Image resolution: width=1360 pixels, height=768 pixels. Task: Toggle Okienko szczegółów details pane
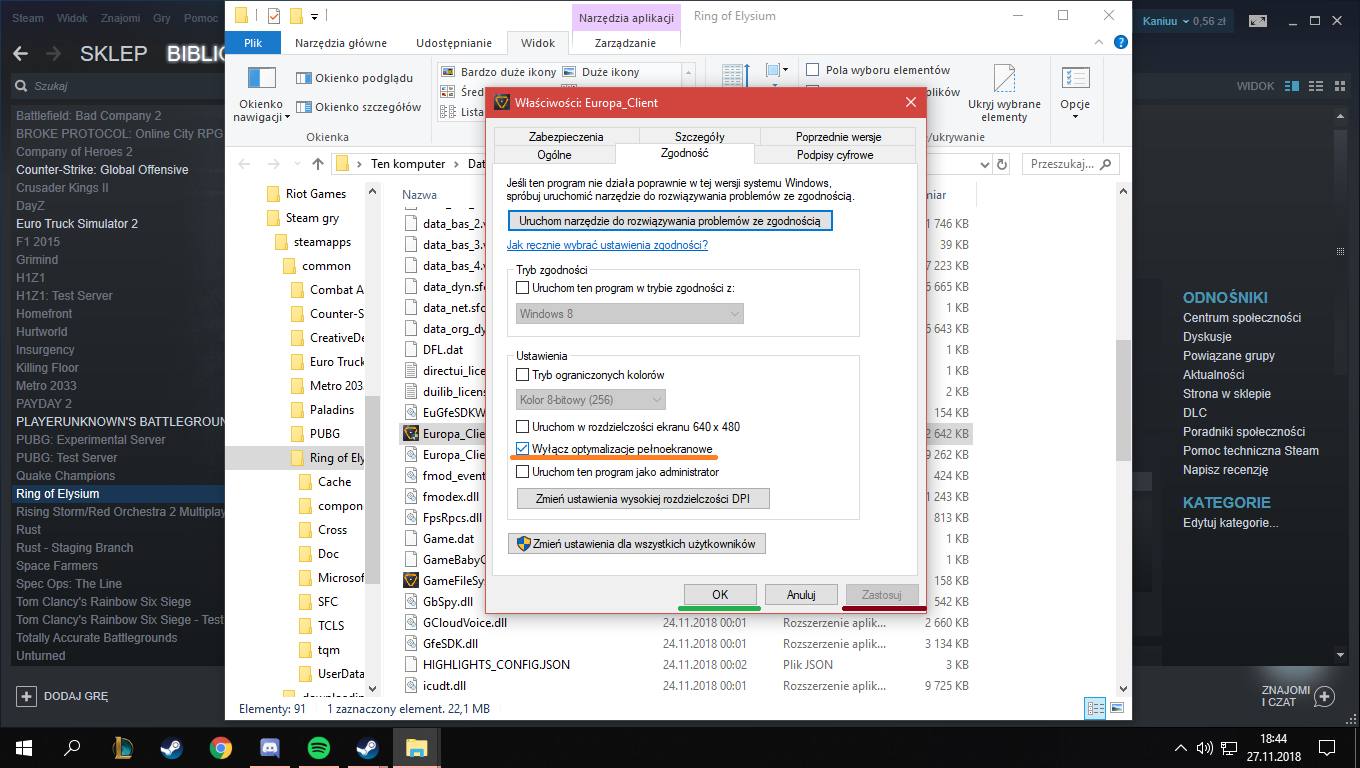[x=358, y=107]
